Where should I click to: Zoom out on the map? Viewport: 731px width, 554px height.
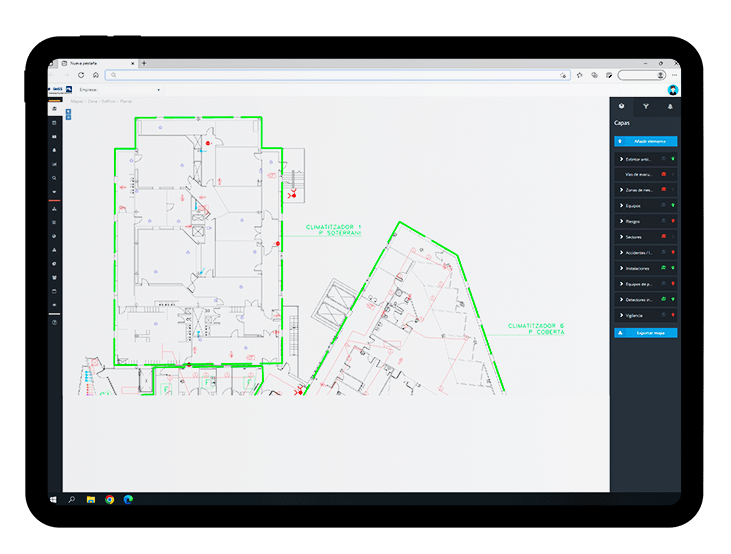[68, 117]
